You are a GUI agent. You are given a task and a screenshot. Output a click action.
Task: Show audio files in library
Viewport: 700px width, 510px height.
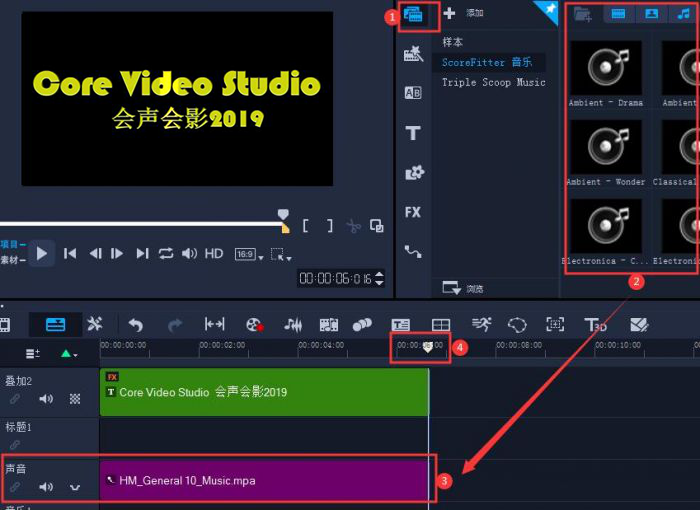click(683, 14)
